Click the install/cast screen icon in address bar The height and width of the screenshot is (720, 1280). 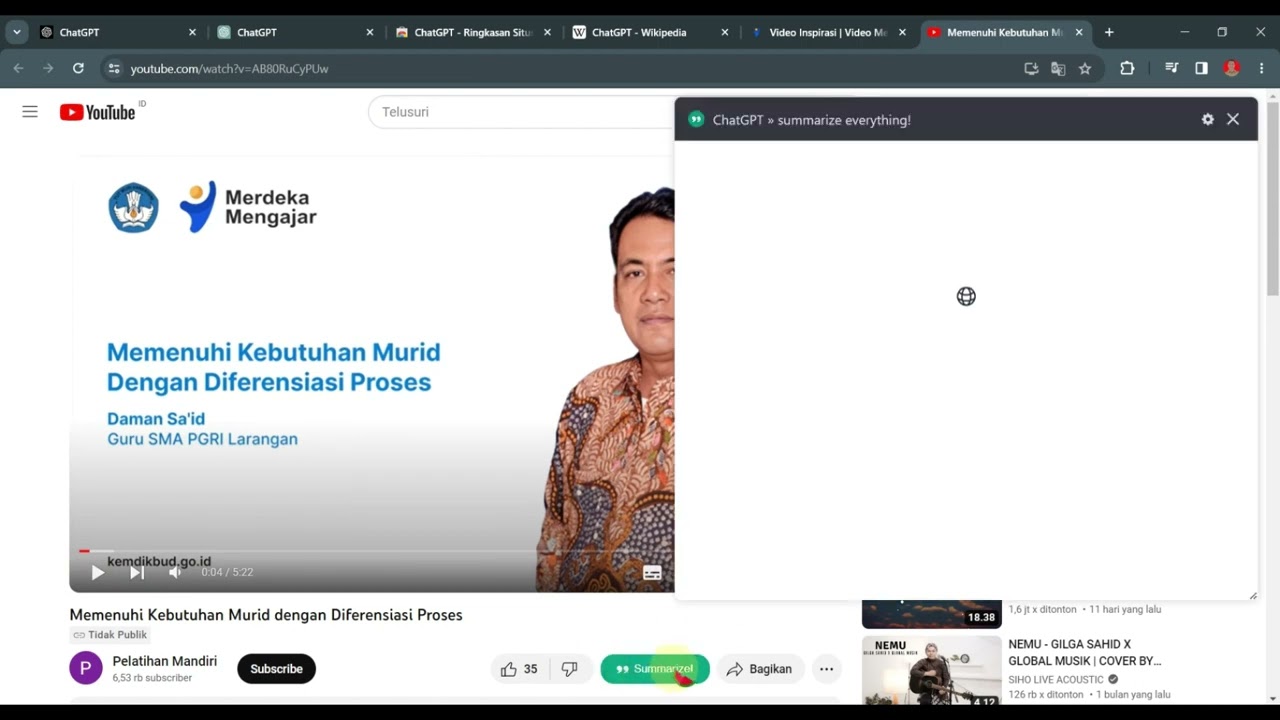[1031, 68]
